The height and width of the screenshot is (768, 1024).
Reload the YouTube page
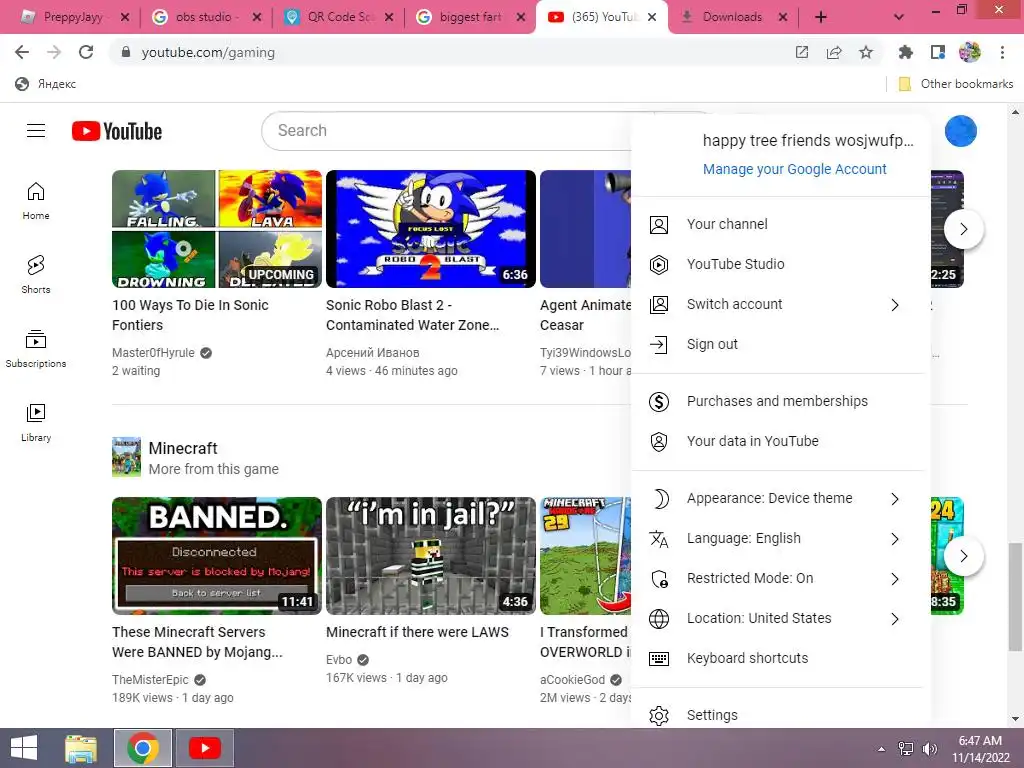86,52
